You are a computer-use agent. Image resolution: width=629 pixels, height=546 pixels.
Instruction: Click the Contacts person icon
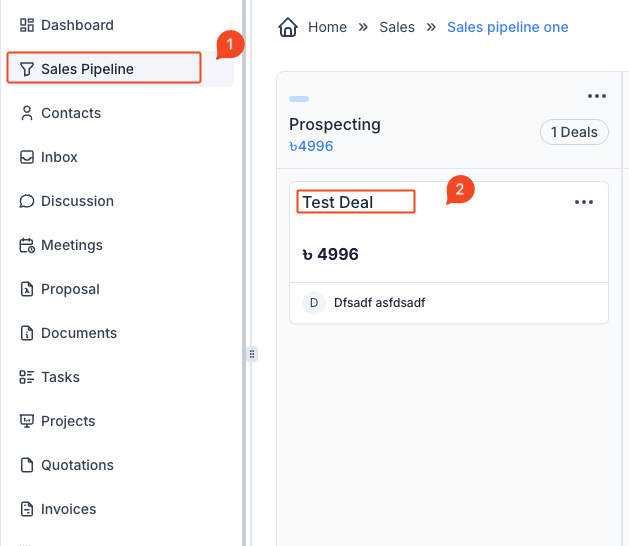click(x=27, y=113)
